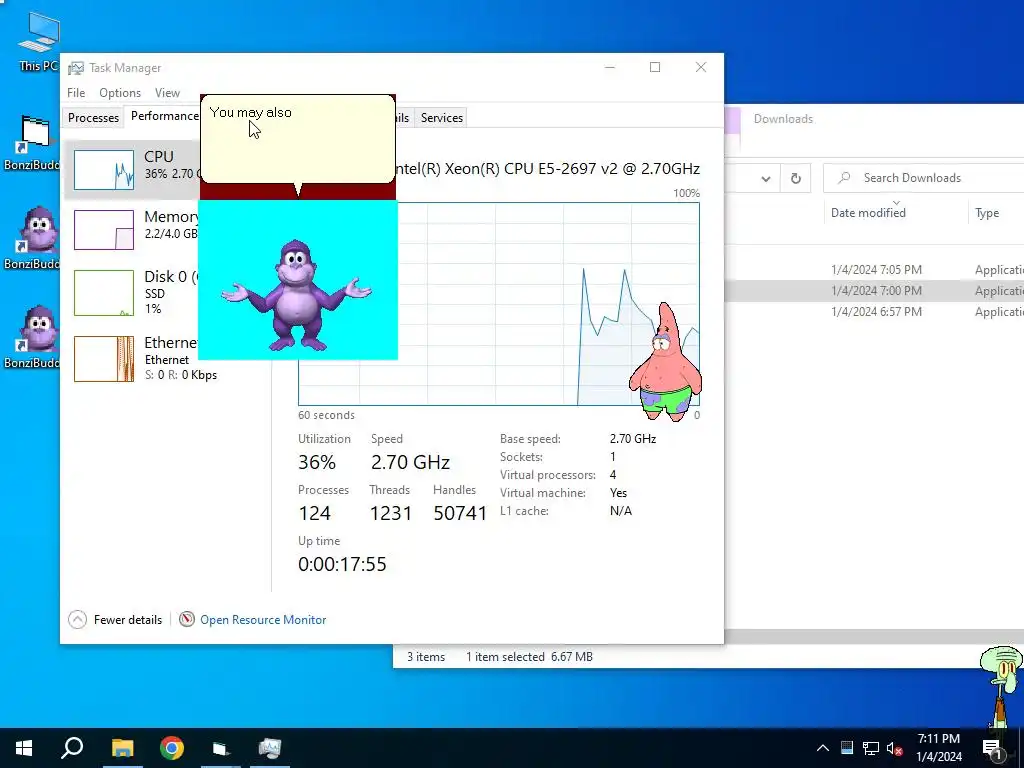
Task: Click the muted volume tray icon
Action: (x=894, y=748)
